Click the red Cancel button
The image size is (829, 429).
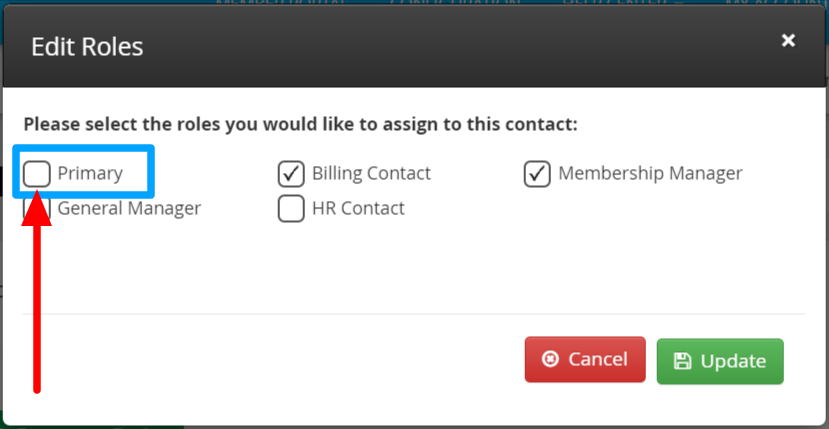click(x=585, y=360)
